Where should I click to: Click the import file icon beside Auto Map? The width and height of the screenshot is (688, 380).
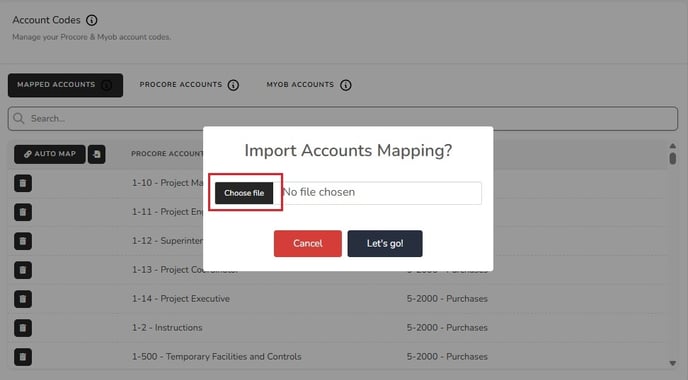point(97,154)
